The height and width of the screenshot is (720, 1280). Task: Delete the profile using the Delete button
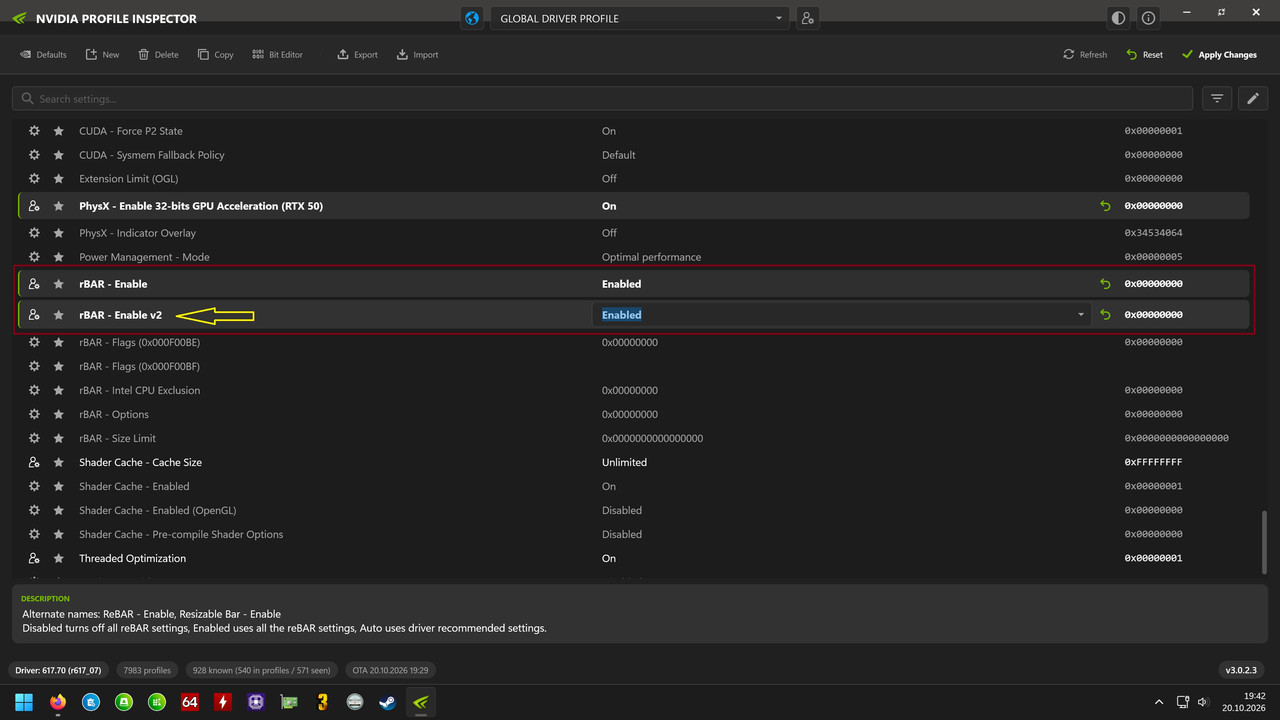click(158, 55)
